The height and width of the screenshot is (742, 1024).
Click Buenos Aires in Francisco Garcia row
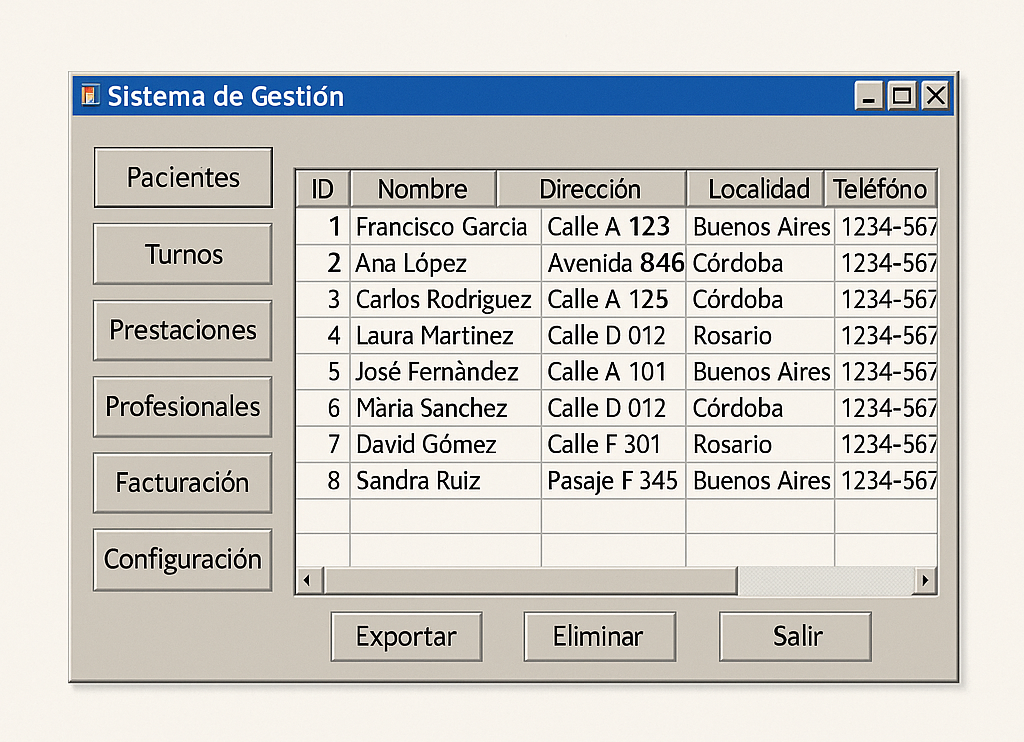click(760, 227)
